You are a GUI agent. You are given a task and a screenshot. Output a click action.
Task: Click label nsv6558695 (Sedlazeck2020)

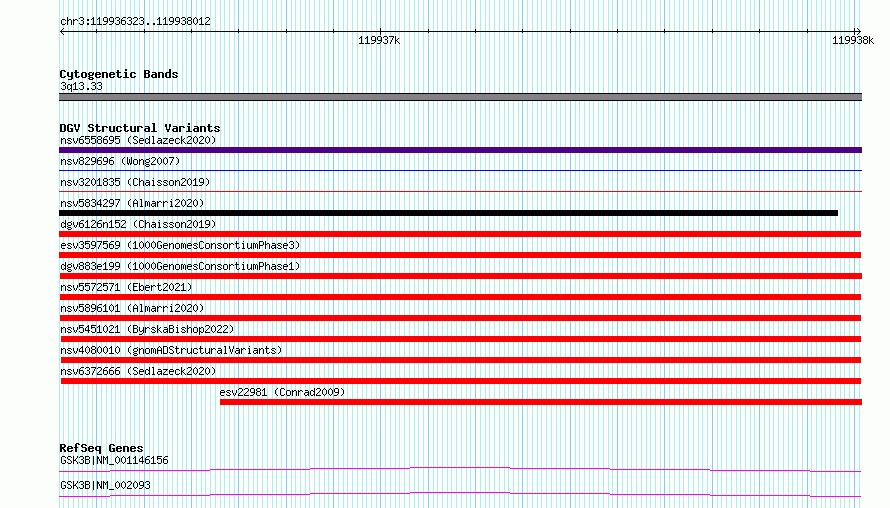coord(138,140)
